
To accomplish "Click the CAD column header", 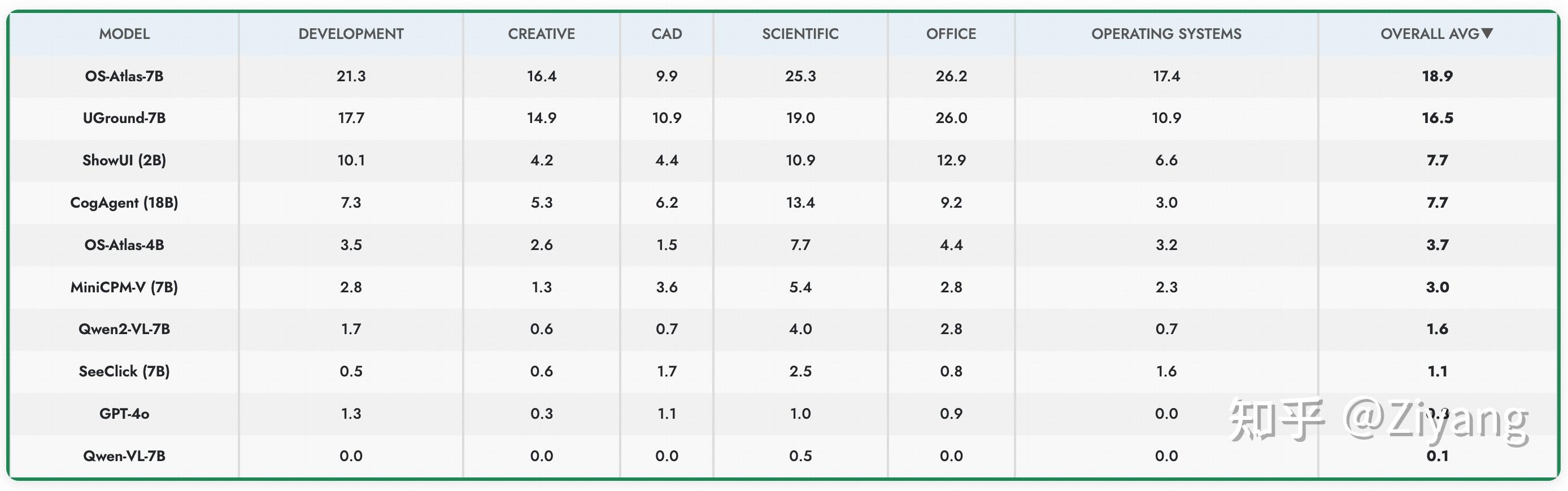I will 667,34.
